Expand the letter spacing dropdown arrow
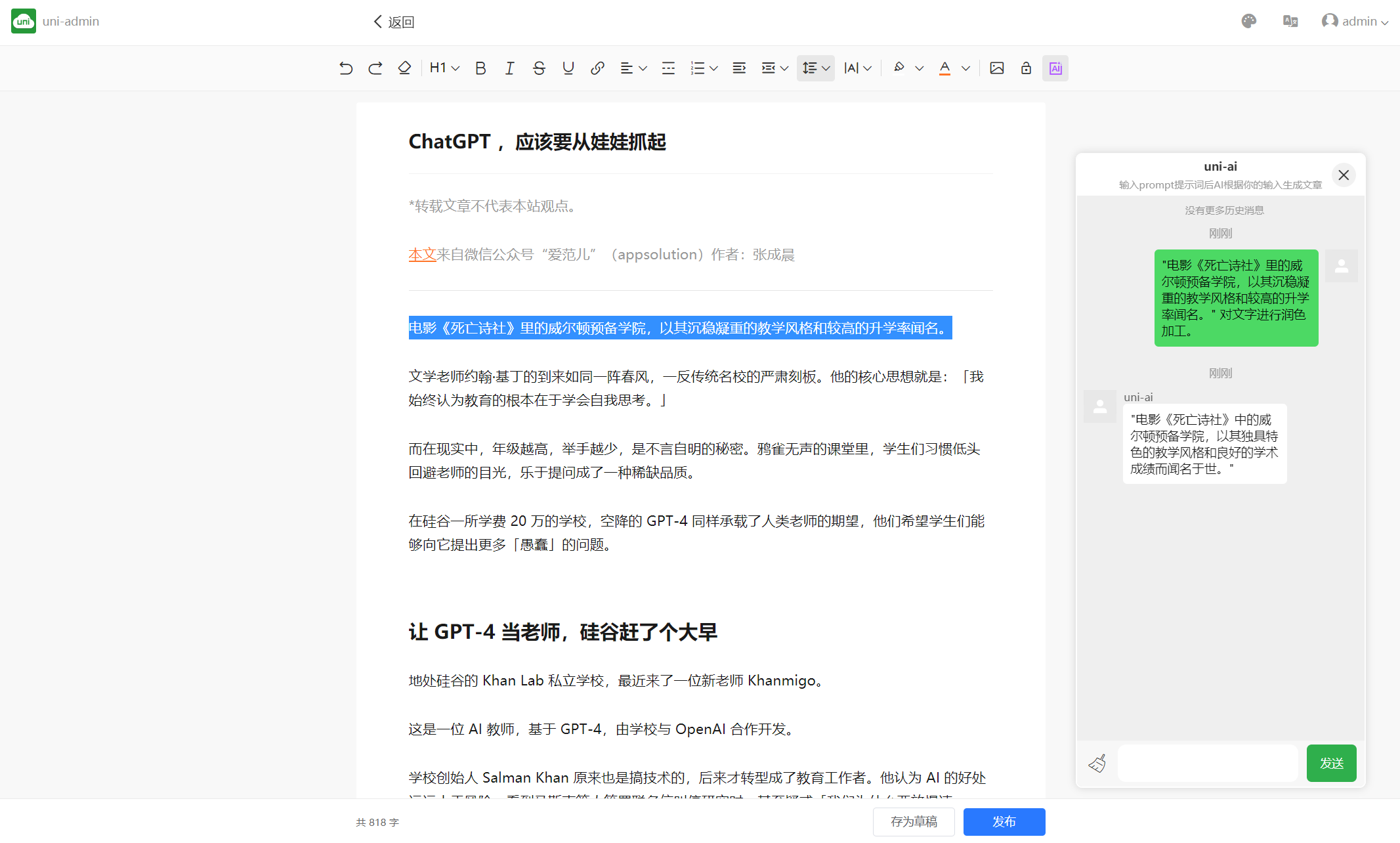The image size is (1400, 843). click(868, 68)
